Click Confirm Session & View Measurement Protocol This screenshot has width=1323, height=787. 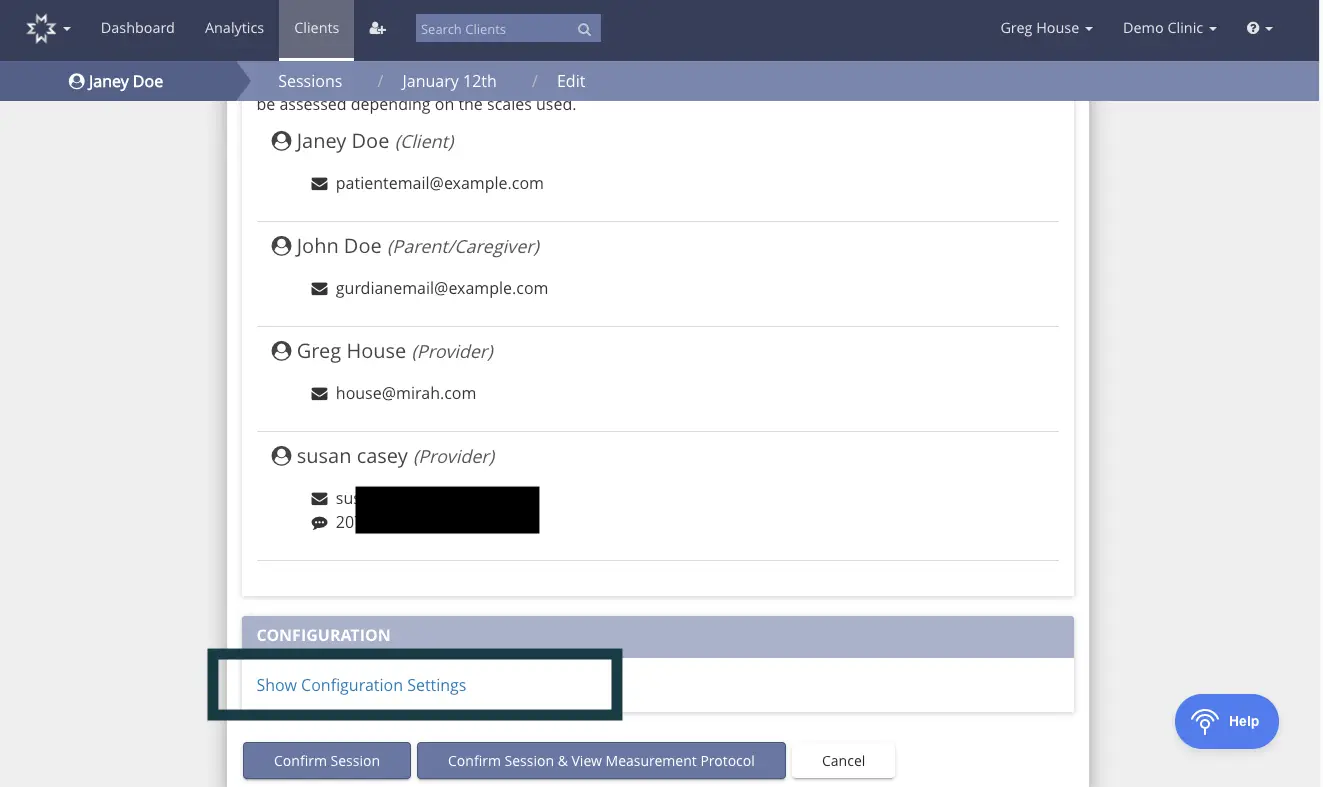(601, 760)
